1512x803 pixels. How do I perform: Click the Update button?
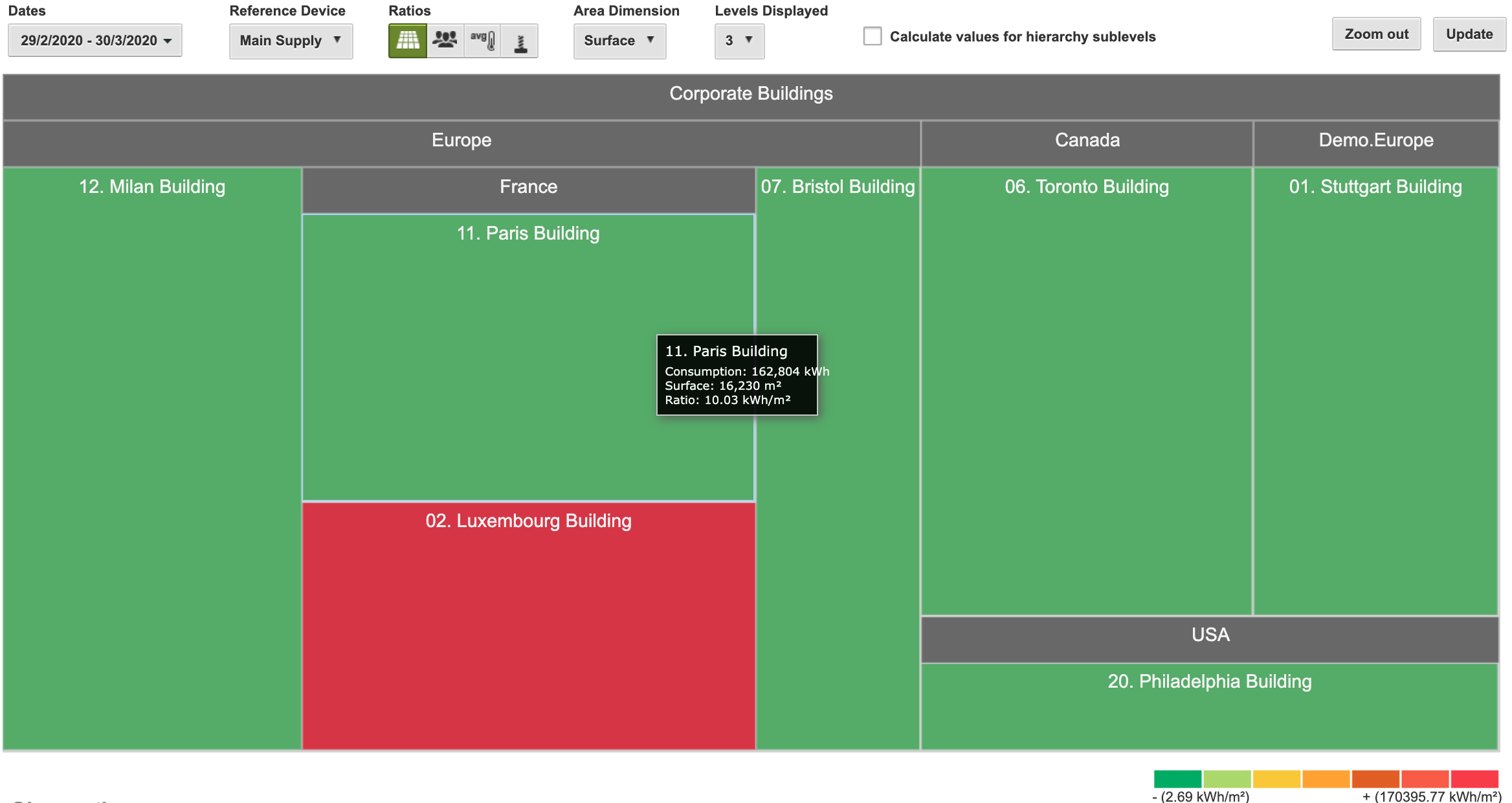pyautogui.click(x=1469, y=34)
